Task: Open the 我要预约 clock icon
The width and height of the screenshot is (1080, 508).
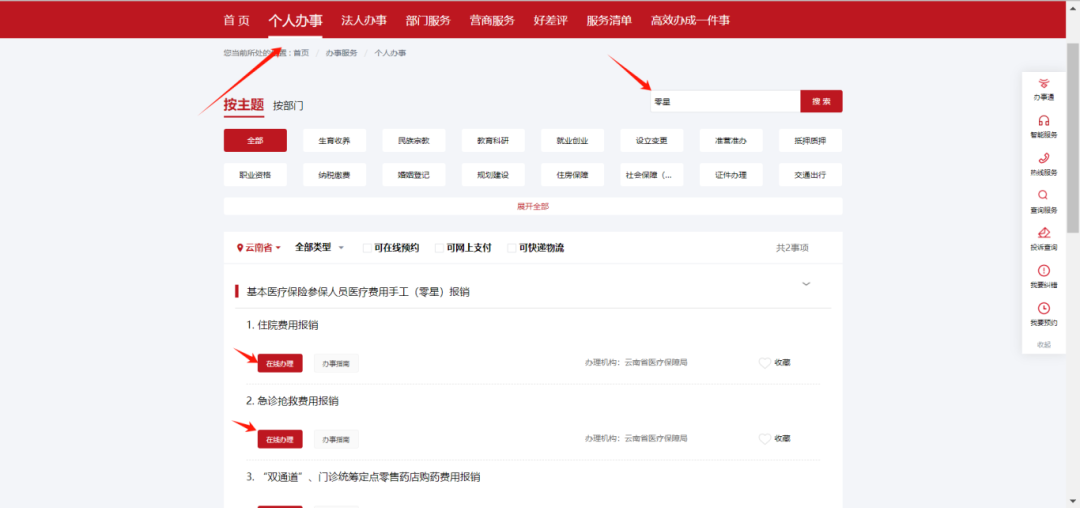Action: point(1043,309)
